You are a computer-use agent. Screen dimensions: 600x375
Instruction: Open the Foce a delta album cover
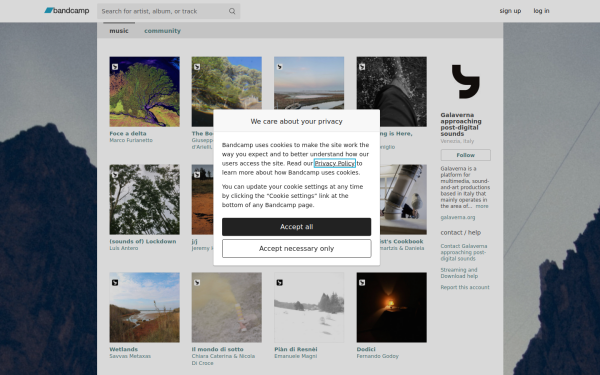tap(144, 91)
